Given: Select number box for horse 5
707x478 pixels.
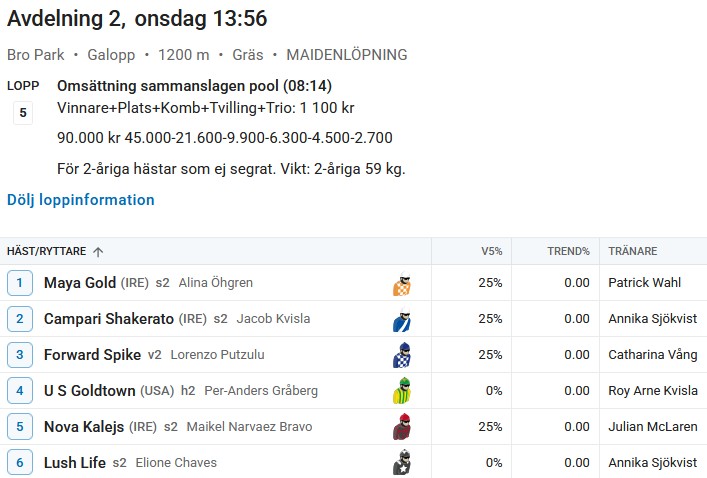Looking at the screenshot, I should 20,427.
